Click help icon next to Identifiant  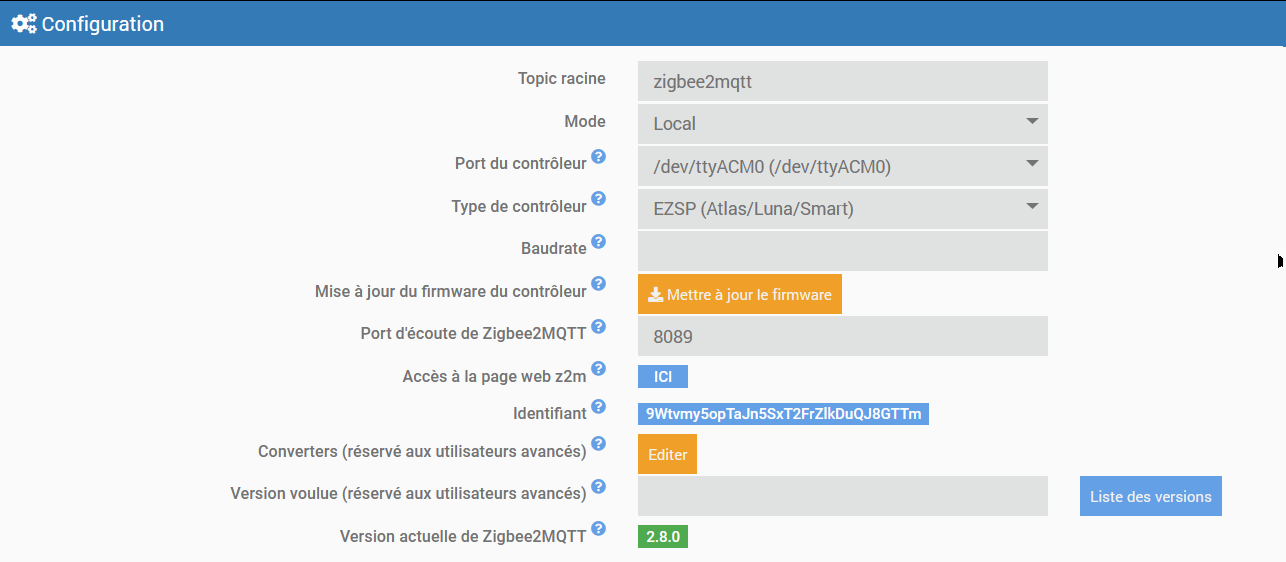click(598, 406)
